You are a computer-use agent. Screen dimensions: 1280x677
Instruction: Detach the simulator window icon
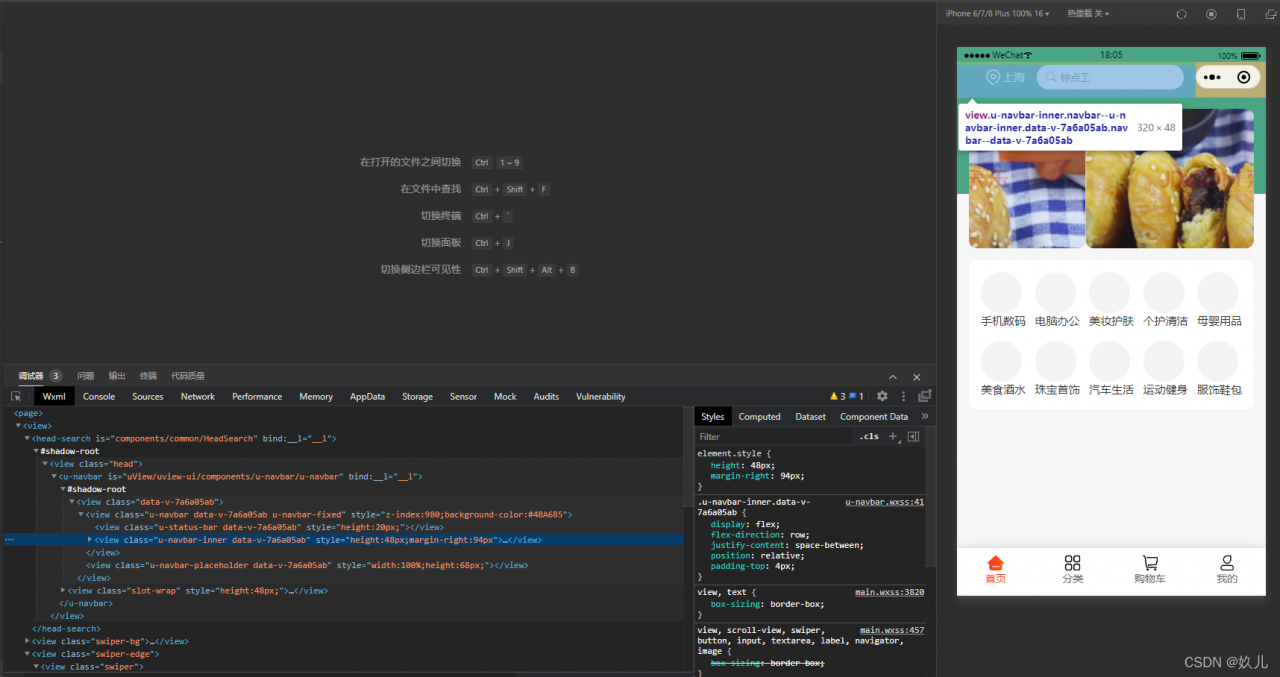pyautogui.click(x=1269, y=14)
